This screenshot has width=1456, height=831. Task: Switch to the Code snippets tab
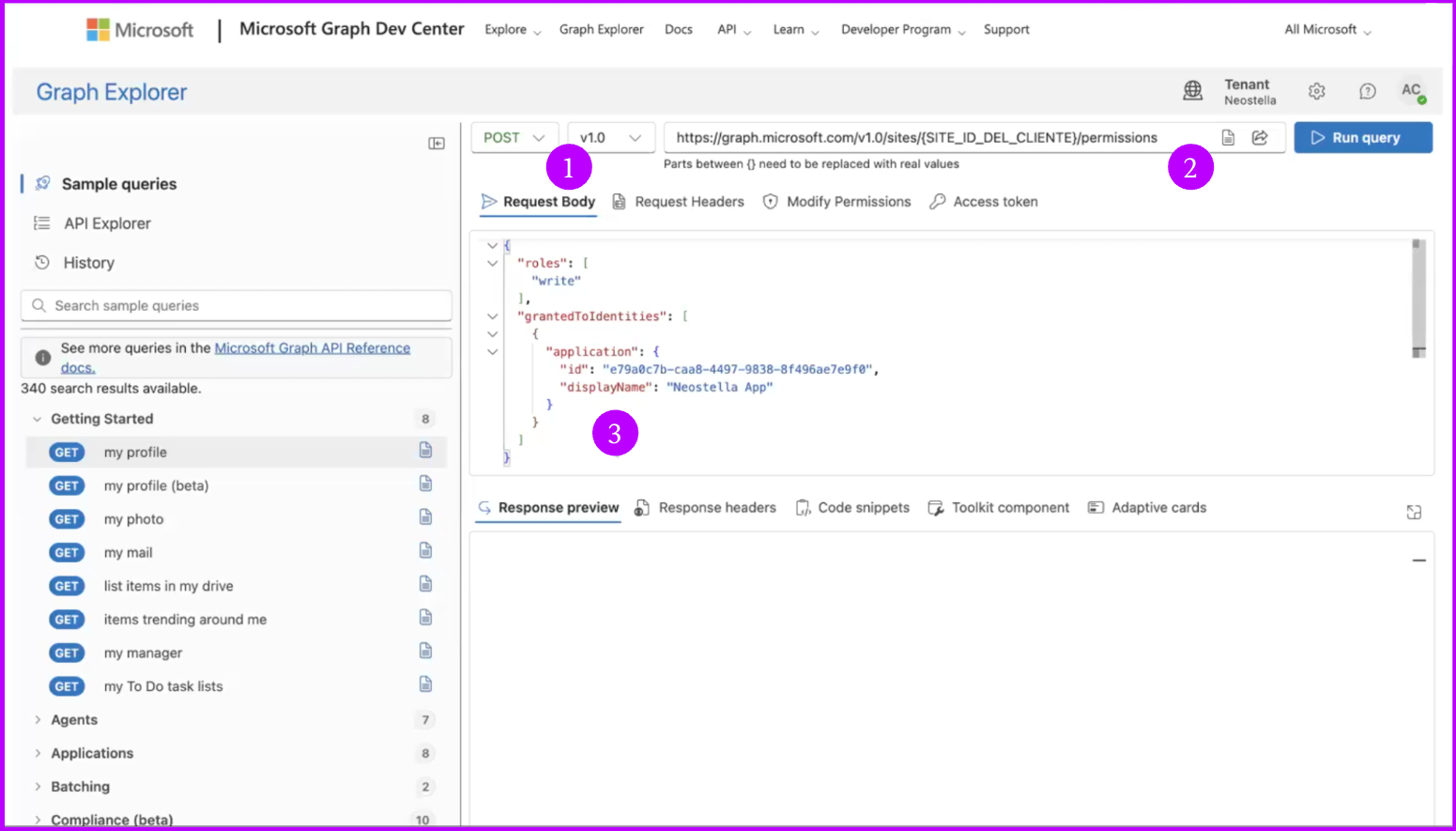852,508
